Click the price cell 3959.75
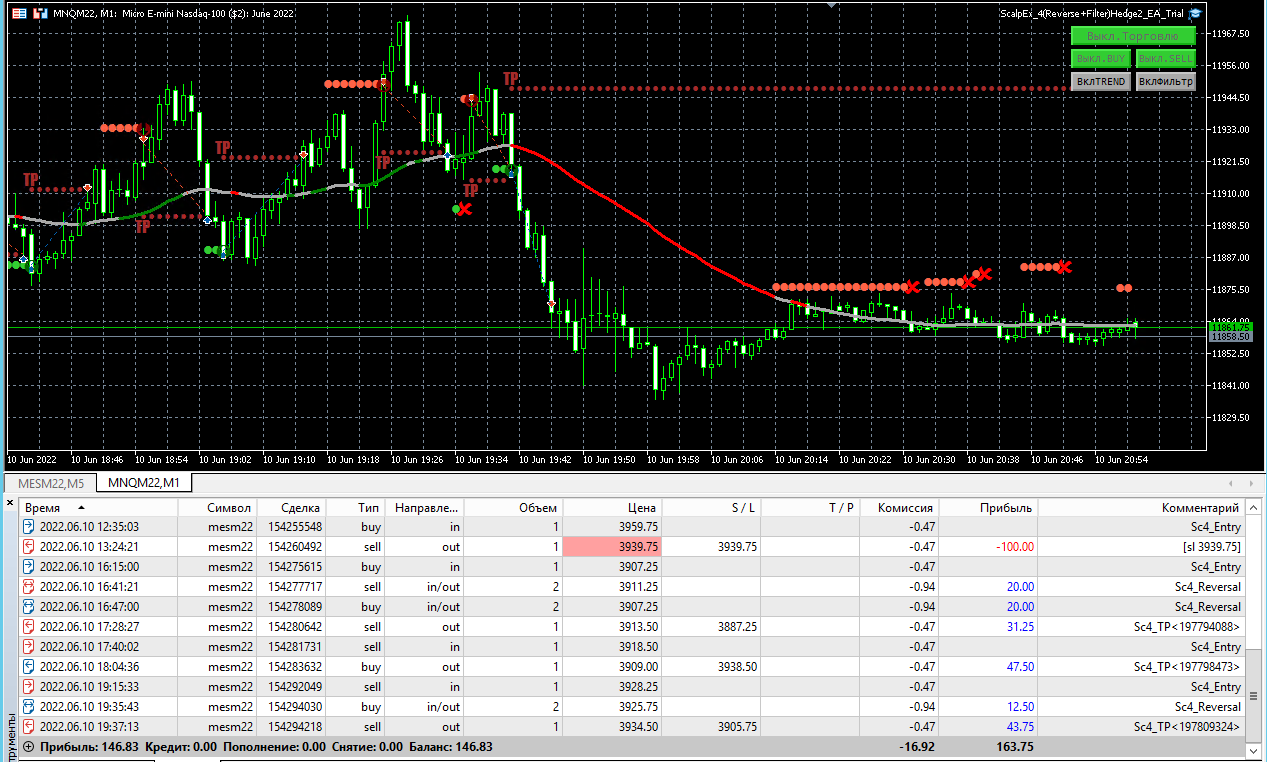This screenshot has width=1267, height=762. point(638,527)
